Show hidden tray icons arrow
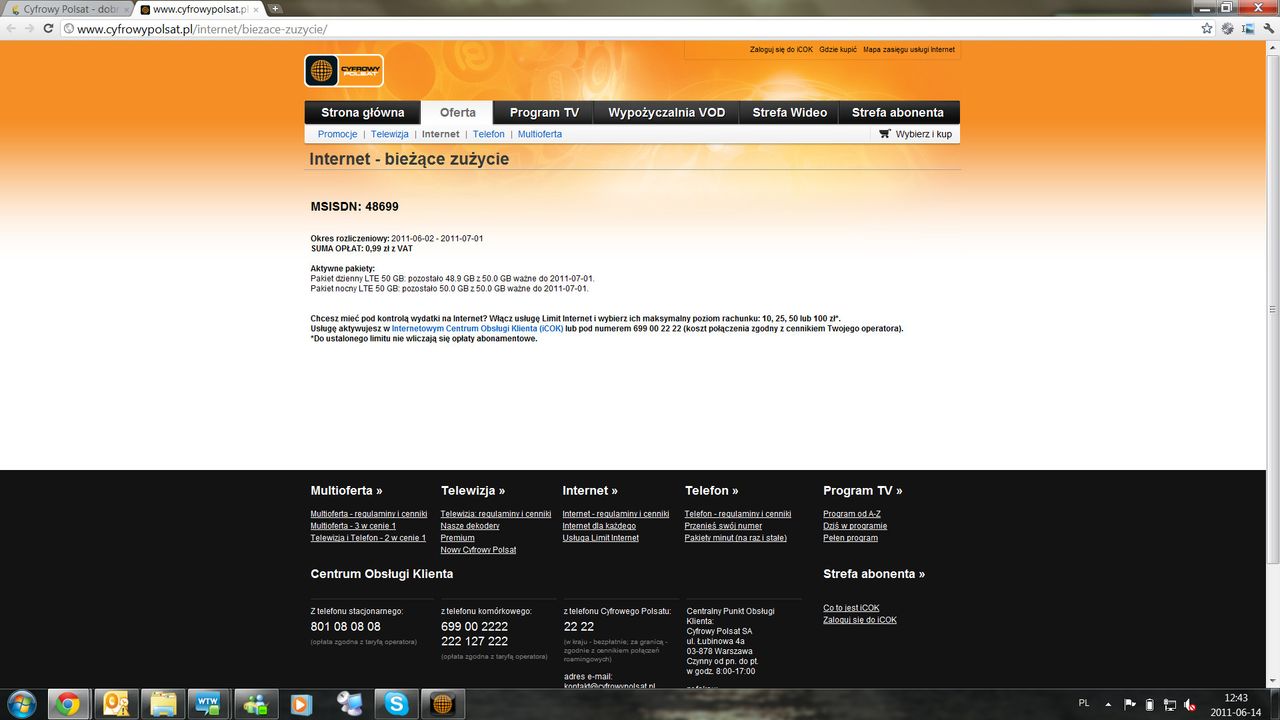This screenshot has height=720, width=1280. (x=1108, y=704)
